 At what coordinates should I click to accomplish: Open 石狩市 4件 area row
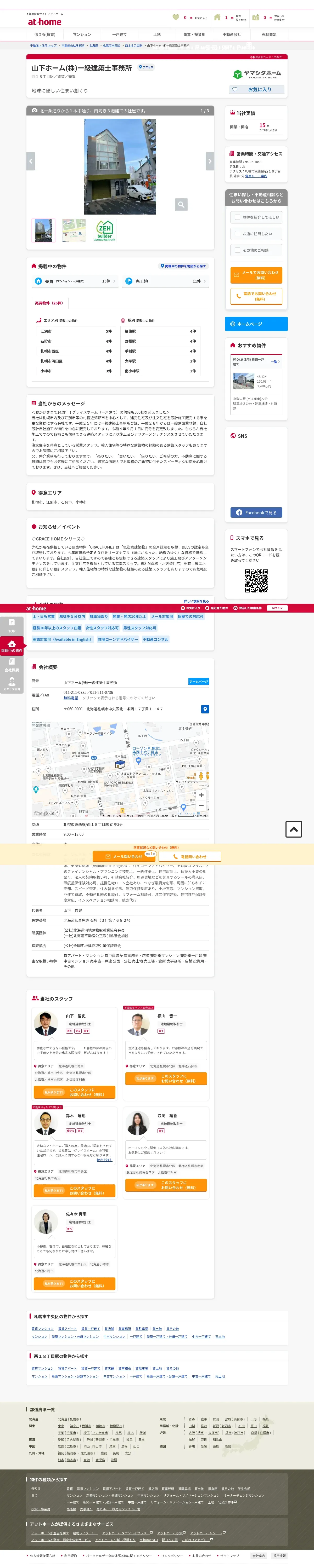(76, 342)
